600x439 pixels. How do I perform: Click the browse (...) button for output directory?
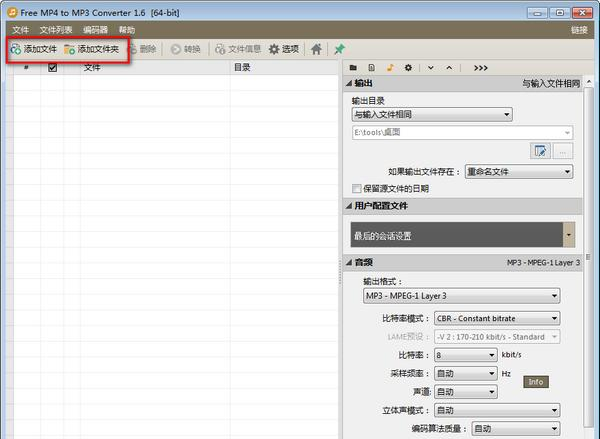562,151
